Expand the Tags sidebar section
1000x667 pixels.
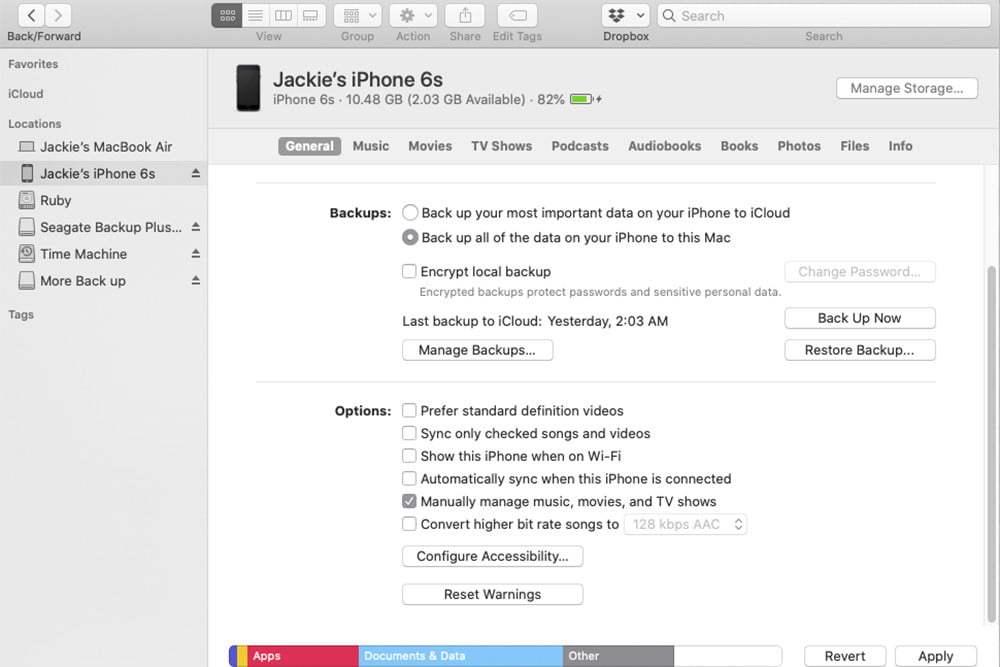(21, 314)
